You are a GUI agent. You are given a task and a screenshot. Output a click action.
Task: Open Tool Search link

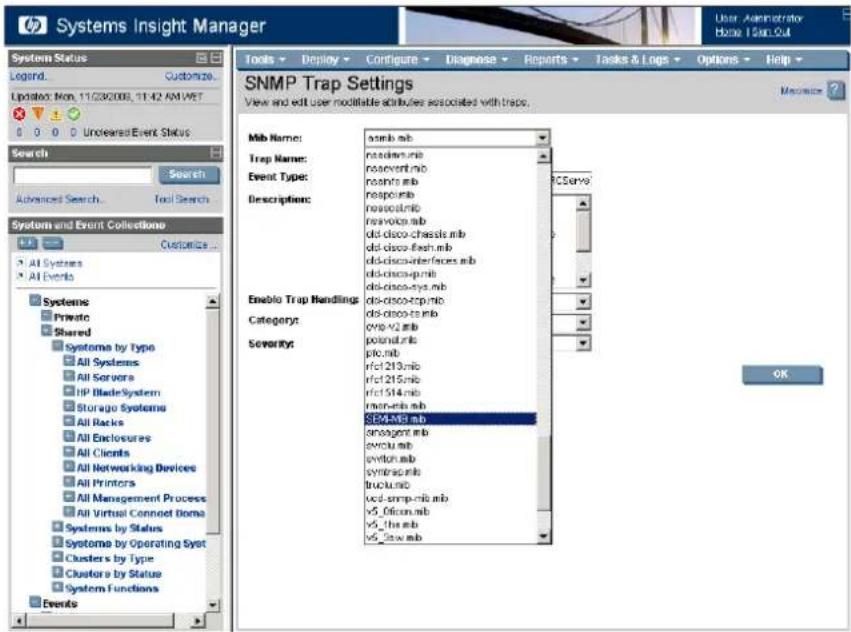point(181,199)
